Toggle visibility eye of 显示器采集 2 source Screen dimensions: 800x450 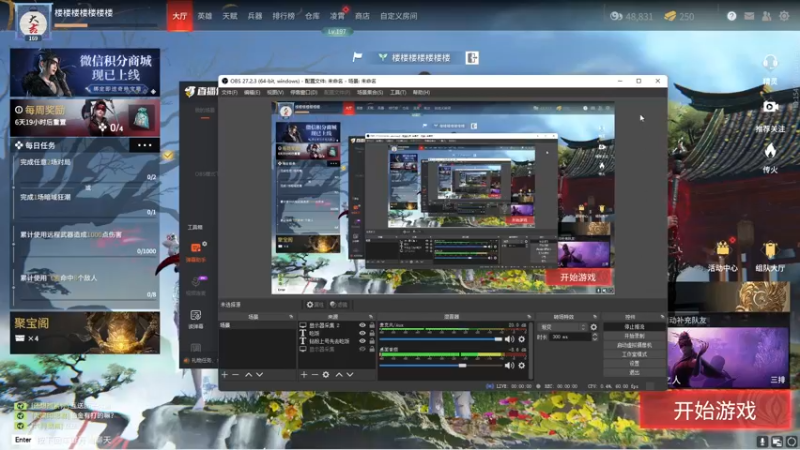(x=362, y=325)
